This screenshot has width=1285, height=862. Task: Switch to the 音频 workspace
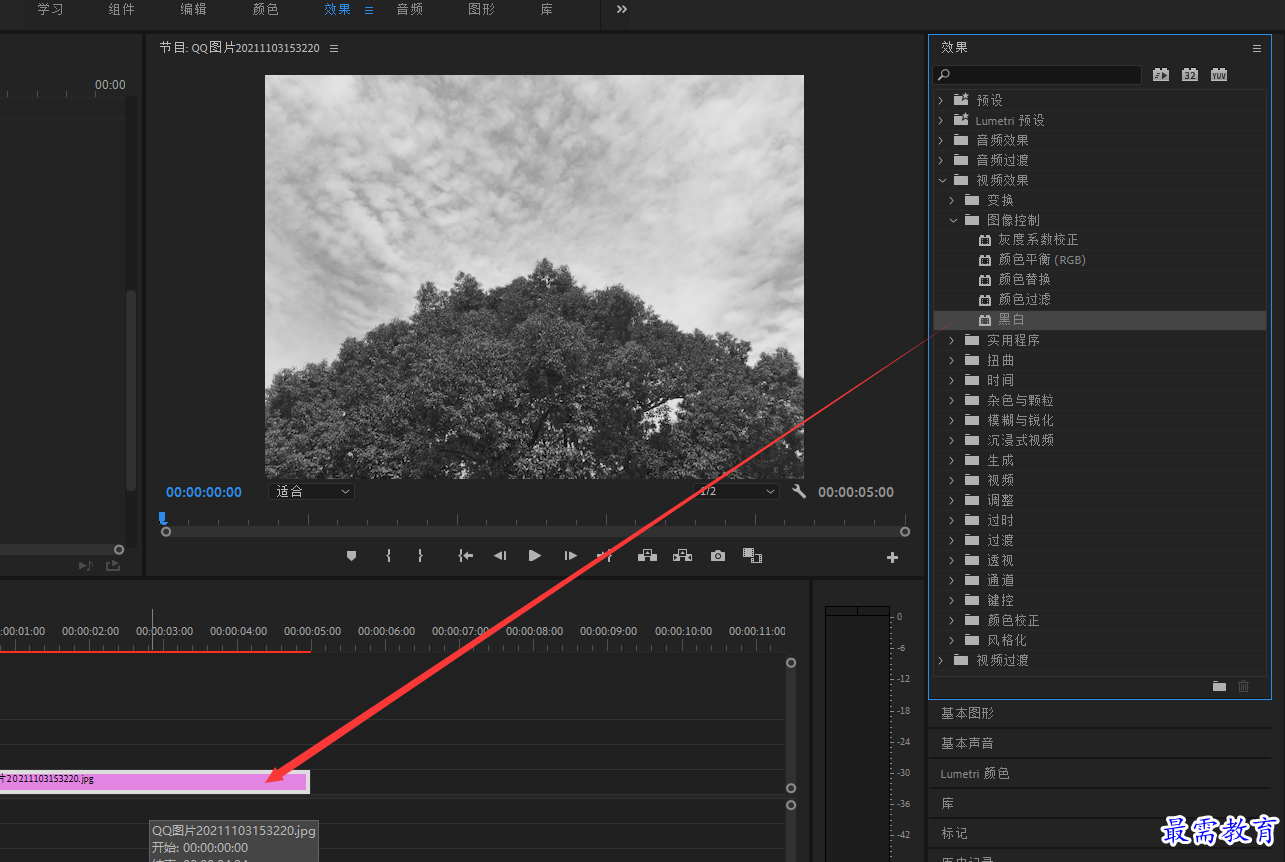tap(410, 10)
